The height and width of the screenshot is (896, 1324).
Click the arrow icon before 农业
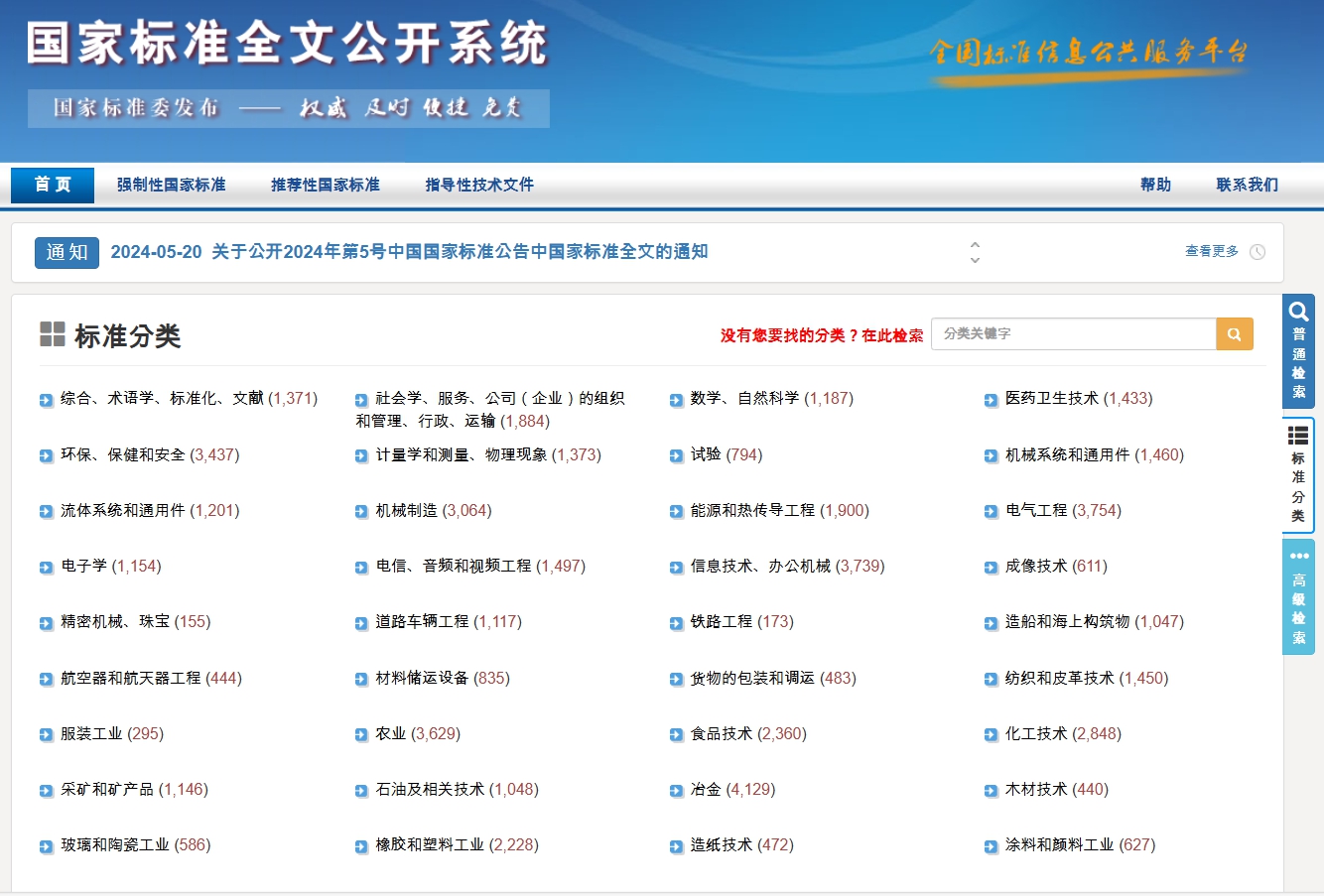tap(362, 735)
